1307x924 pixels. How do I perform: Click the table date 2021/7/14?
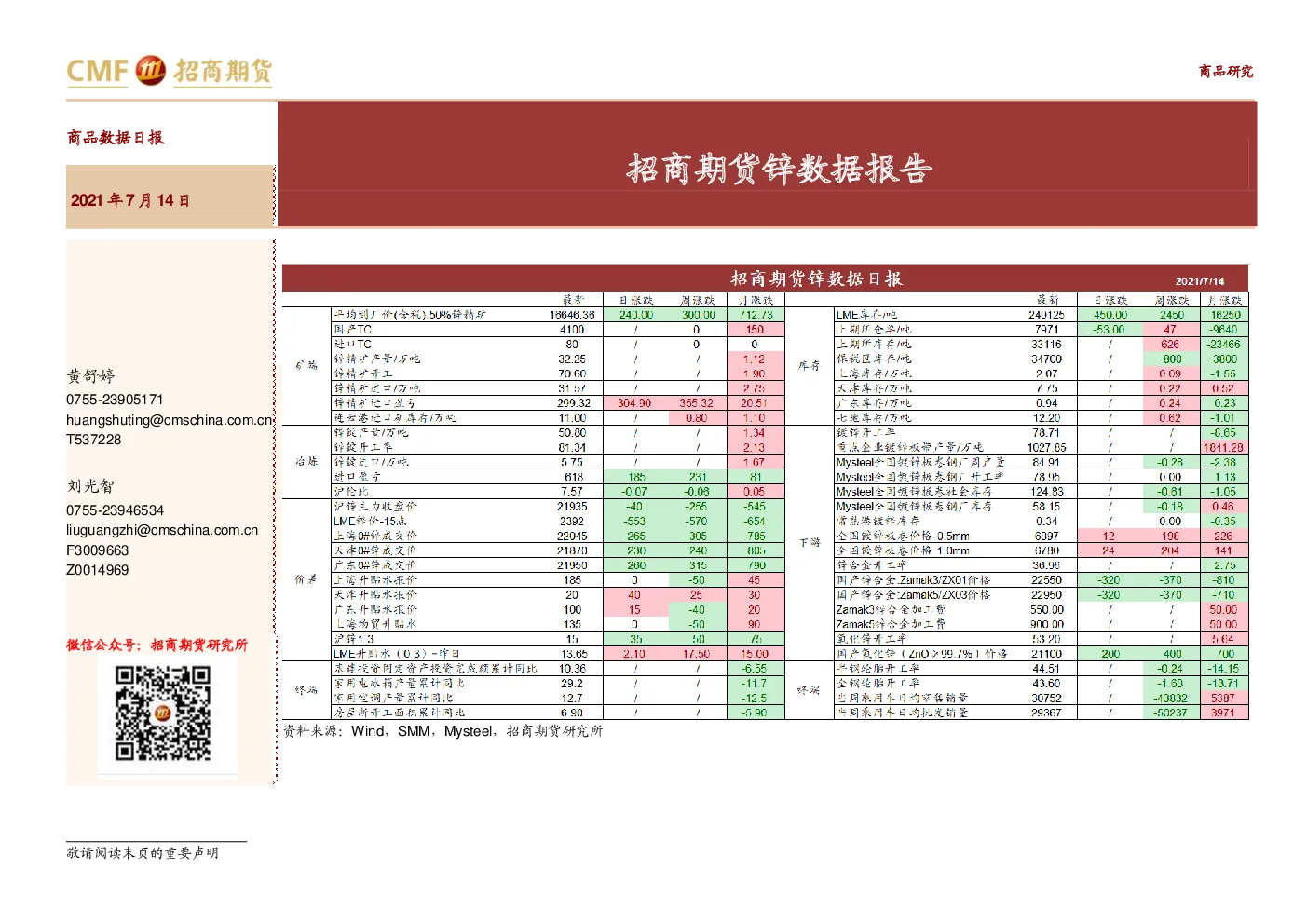1200,281
